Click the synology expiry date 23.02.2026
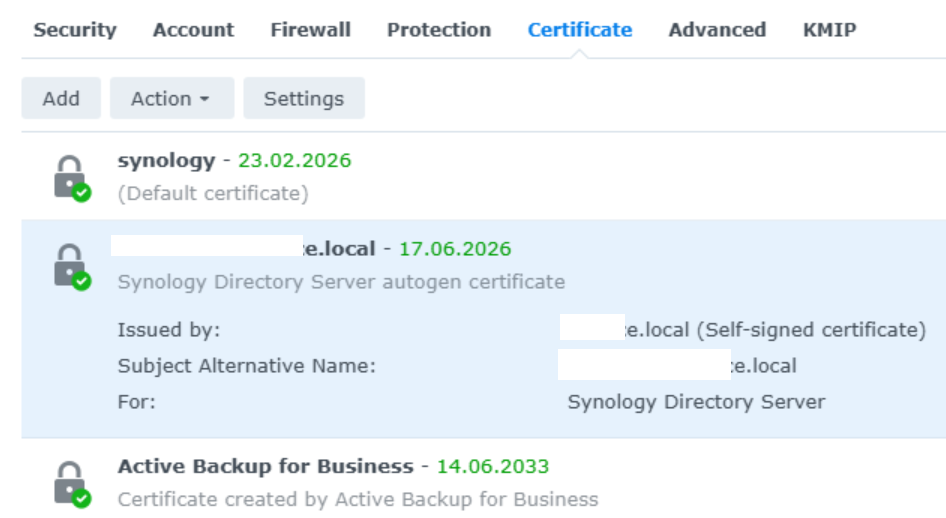Image resolution: width=946 pixels, height=518 pixels. pyautogui.click(x=295, y=161)
